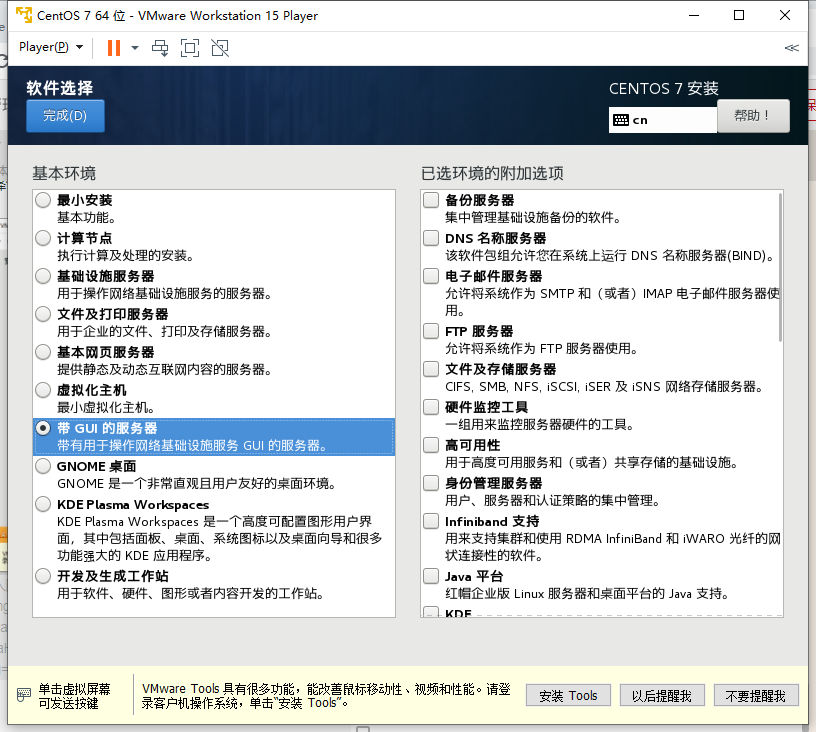Click the add-ons list vertical scrollbar
Viewport: 816px width, 732px height.
click(780, 267)
